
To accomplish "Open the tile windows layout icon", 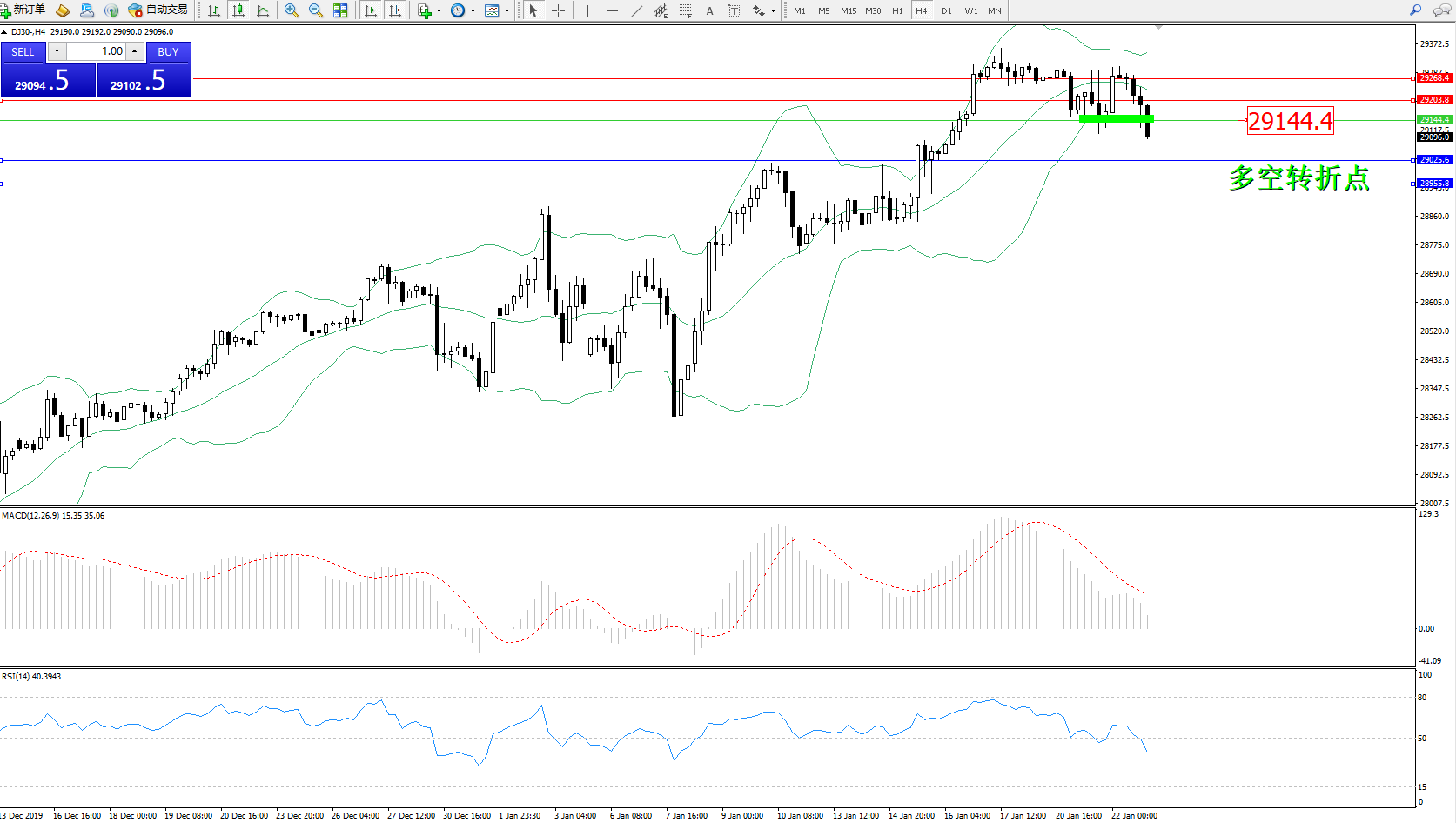I will tap(340, 10).
